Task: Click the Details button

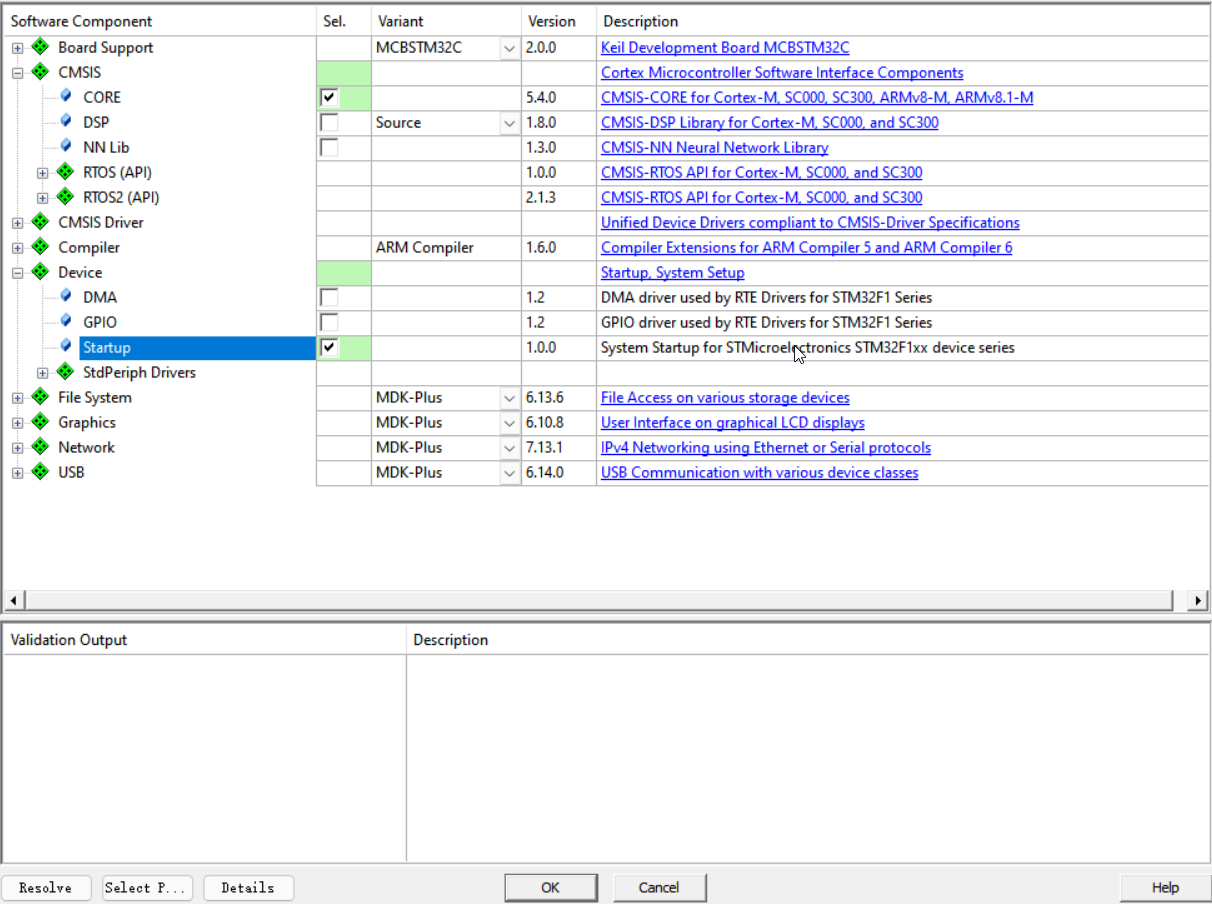Action: [248, 888]
